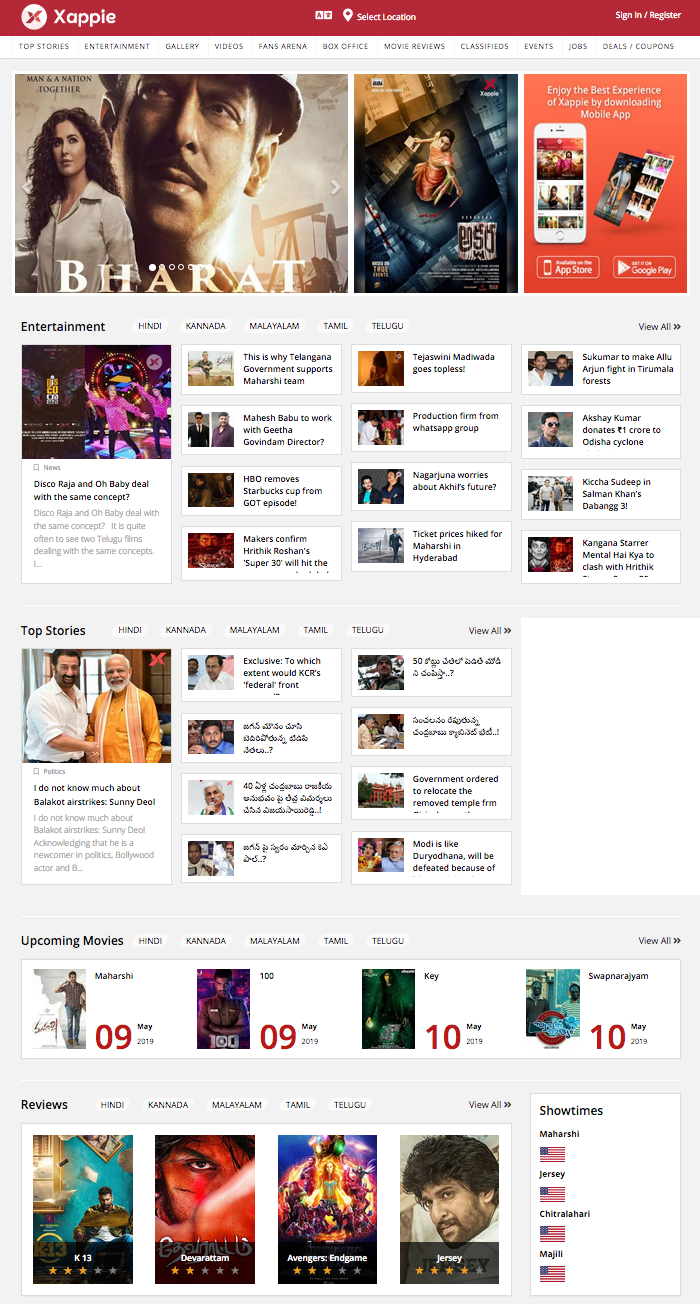Open Devarattam review poster
Viewport: 700px width, 1304px height.
coord(205,1209)
